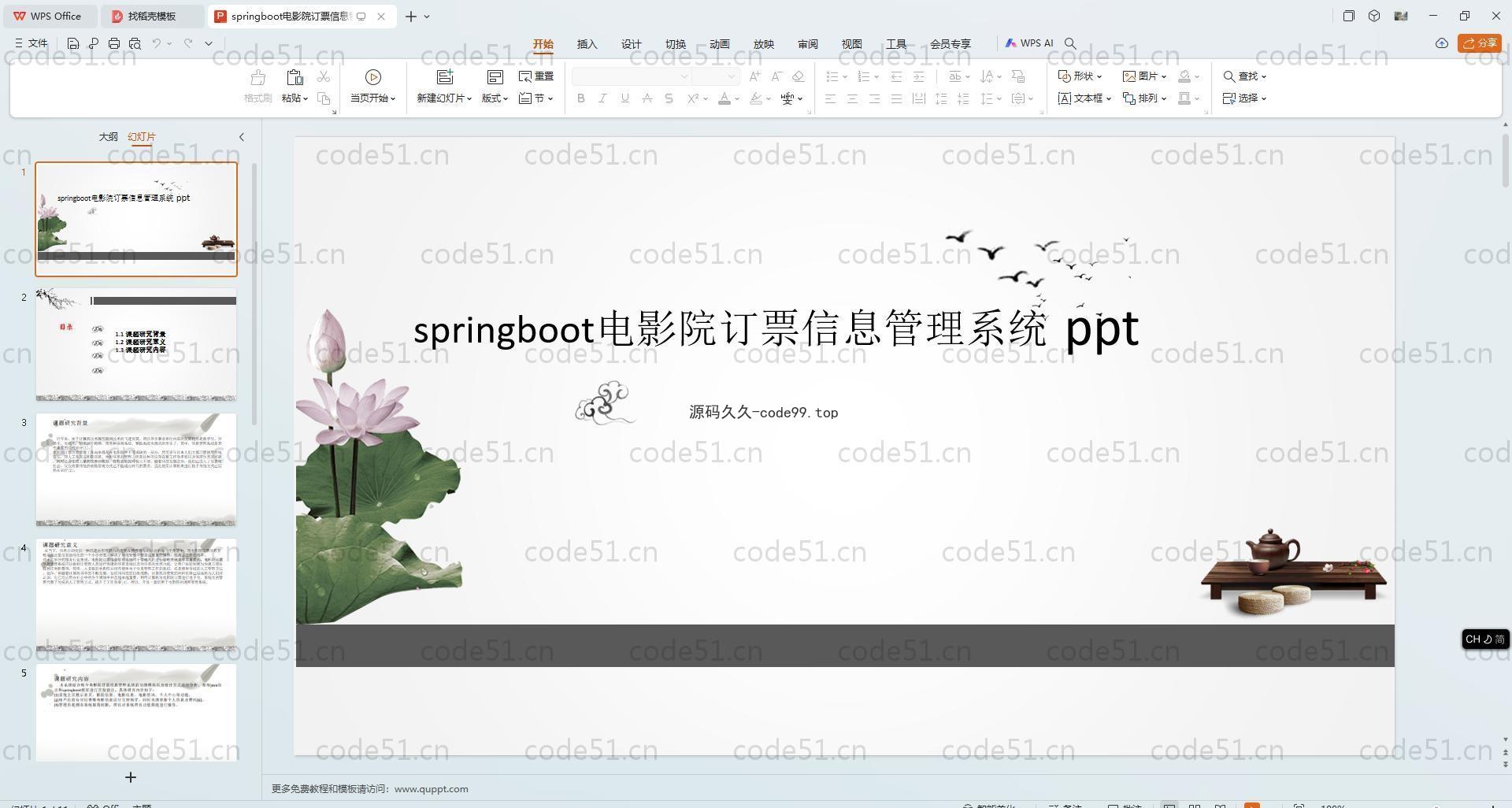Click the undo arrow icon
Screen dimensions: 1512x808
coord(157,43)
